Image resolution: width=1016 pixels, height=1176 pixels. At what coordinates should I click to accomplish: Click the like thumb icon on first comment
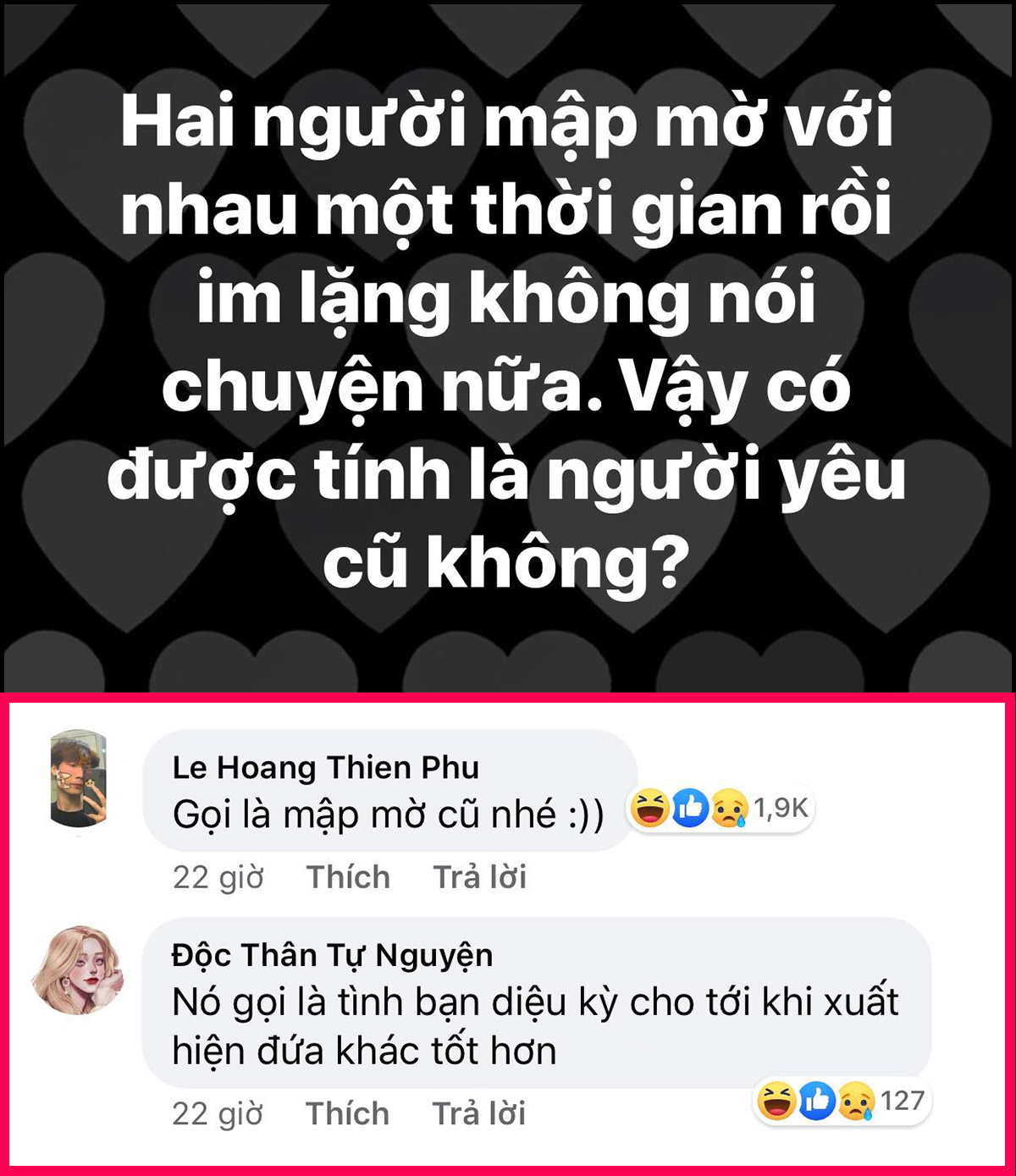point(690,809)
